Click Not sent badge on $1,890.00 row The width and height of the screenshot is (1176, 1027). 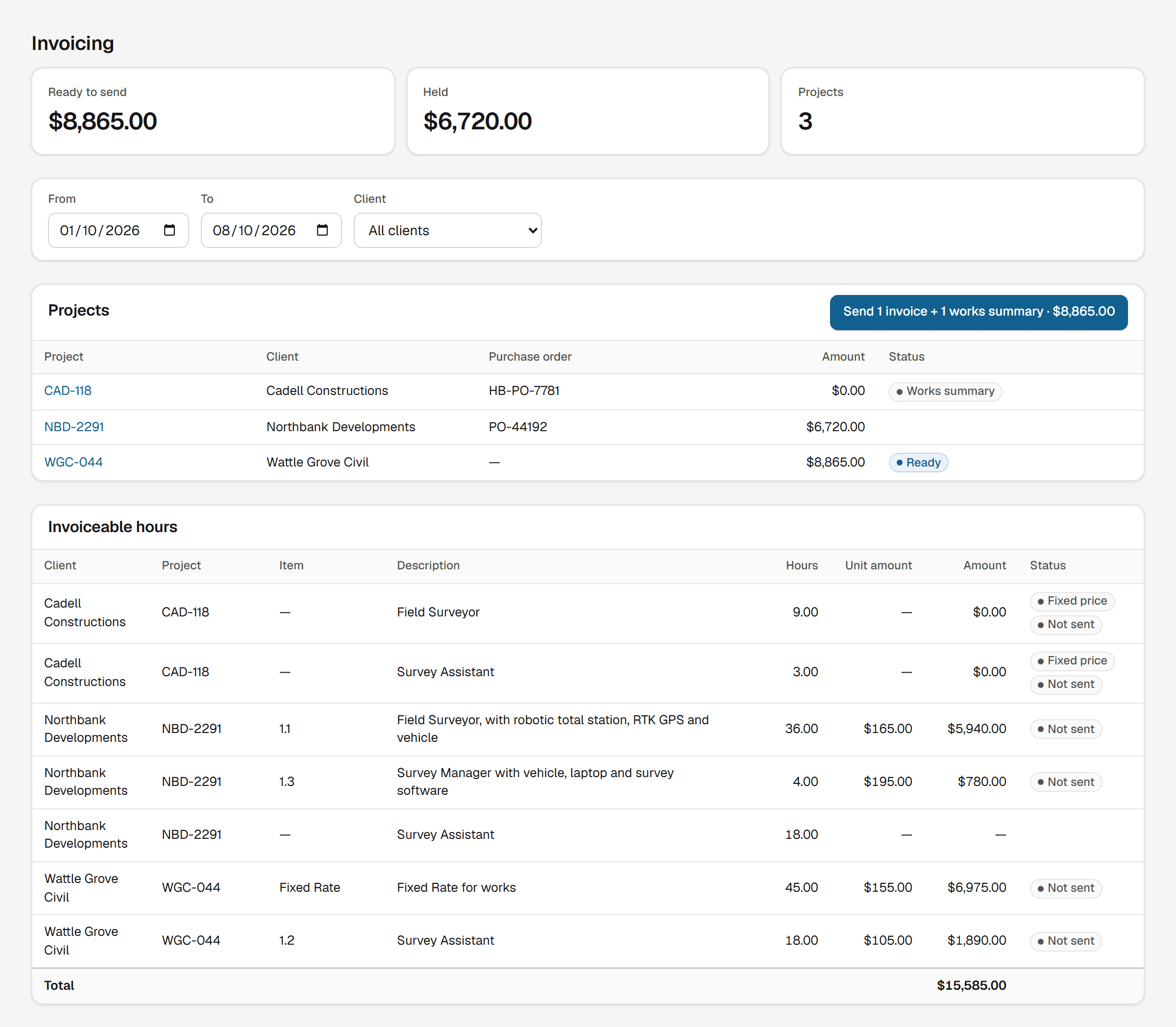[1065, 941]
